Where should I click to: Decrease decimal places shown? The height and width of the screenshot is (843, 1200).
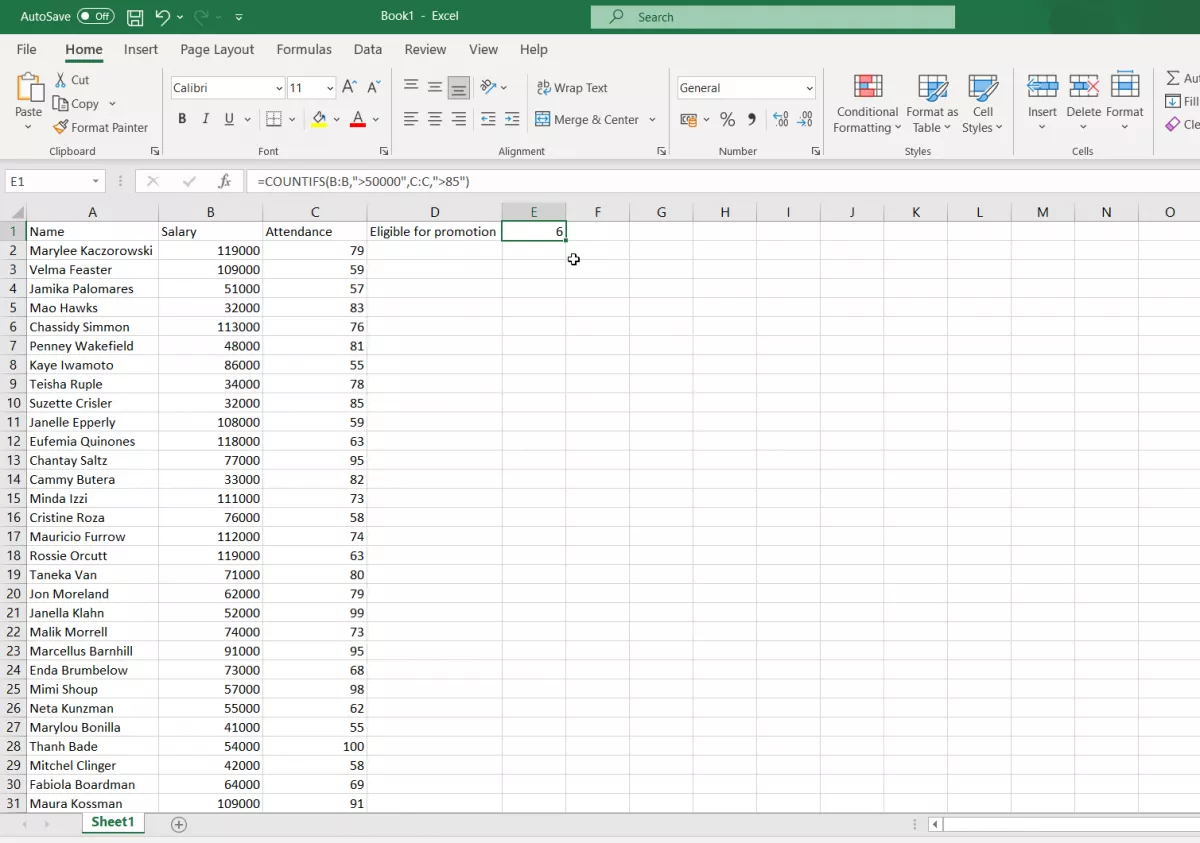[805, 119]
